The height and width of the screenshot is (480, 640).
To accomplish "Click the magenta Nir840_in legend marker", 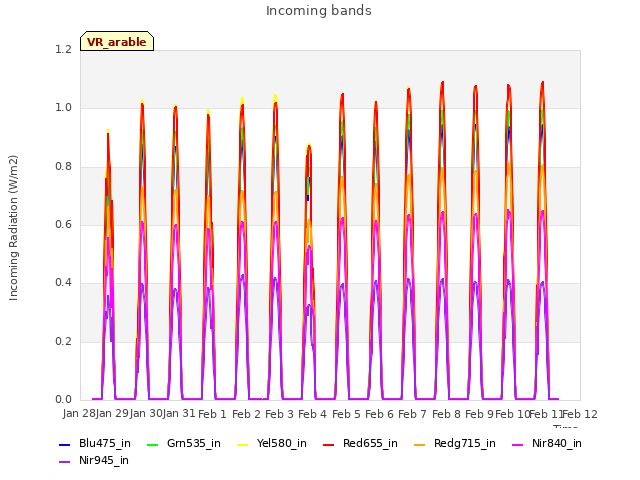I will pos(518,444).
